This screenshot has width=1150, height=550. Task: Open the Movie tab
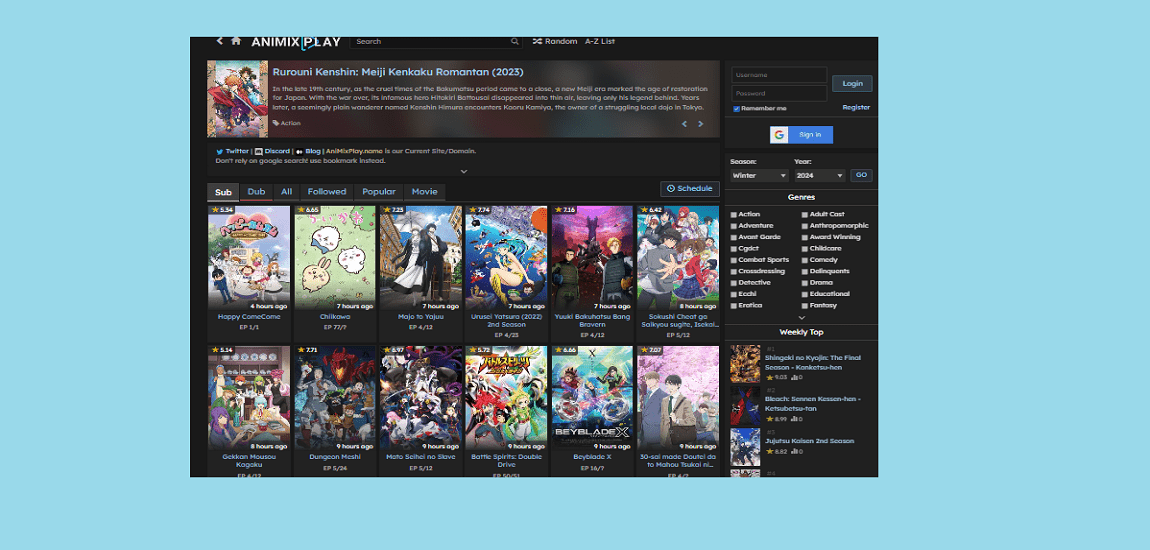pyautogui.click(x=424, y=192)
